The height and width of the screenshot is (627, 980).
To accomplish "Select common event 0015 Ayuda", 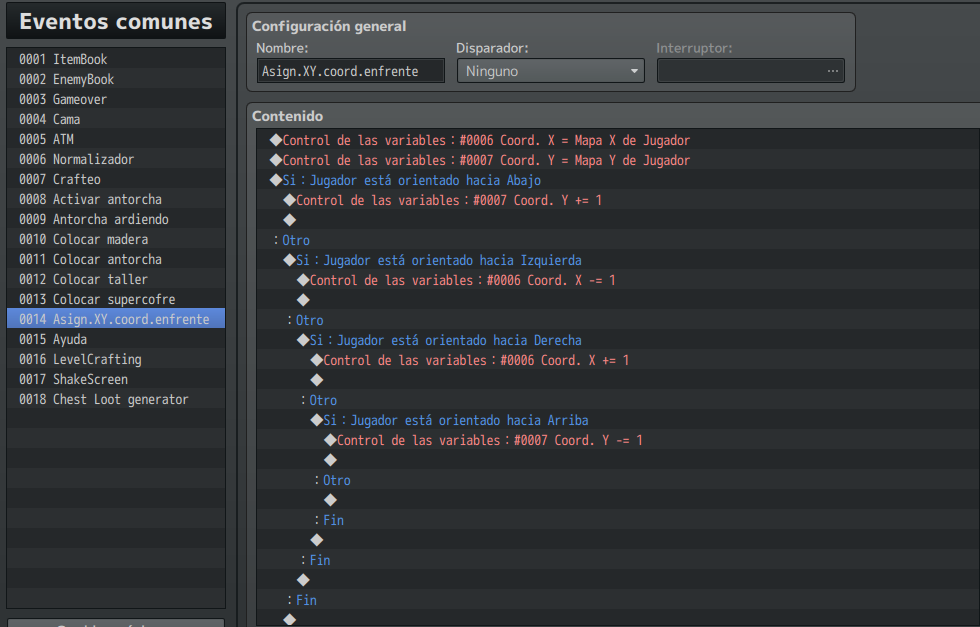I will click(116, 339).
